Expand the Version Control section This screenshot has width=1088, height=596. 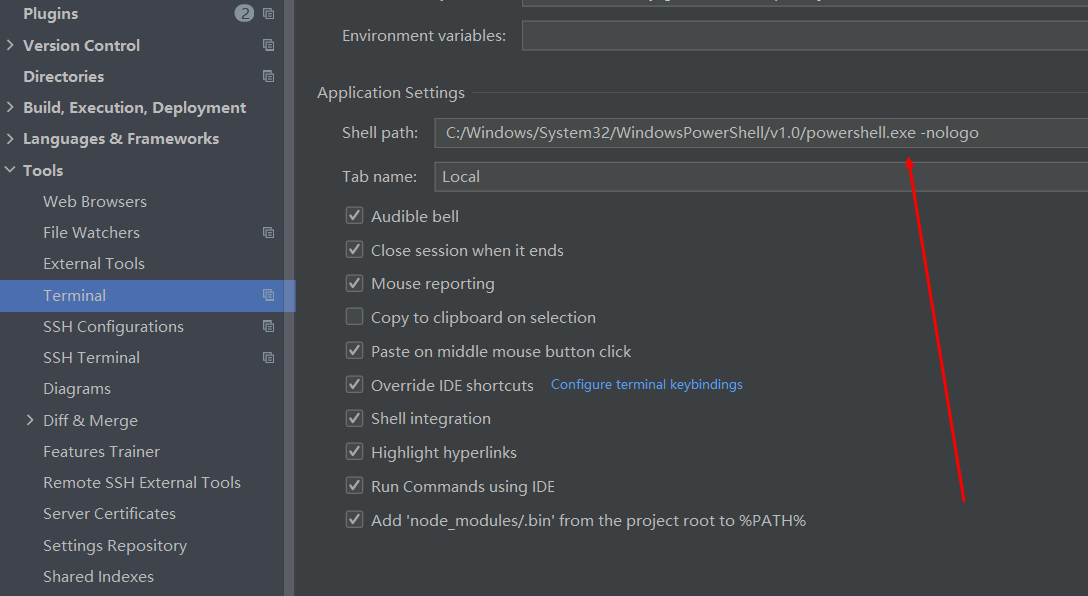click(x=11, y=45)
